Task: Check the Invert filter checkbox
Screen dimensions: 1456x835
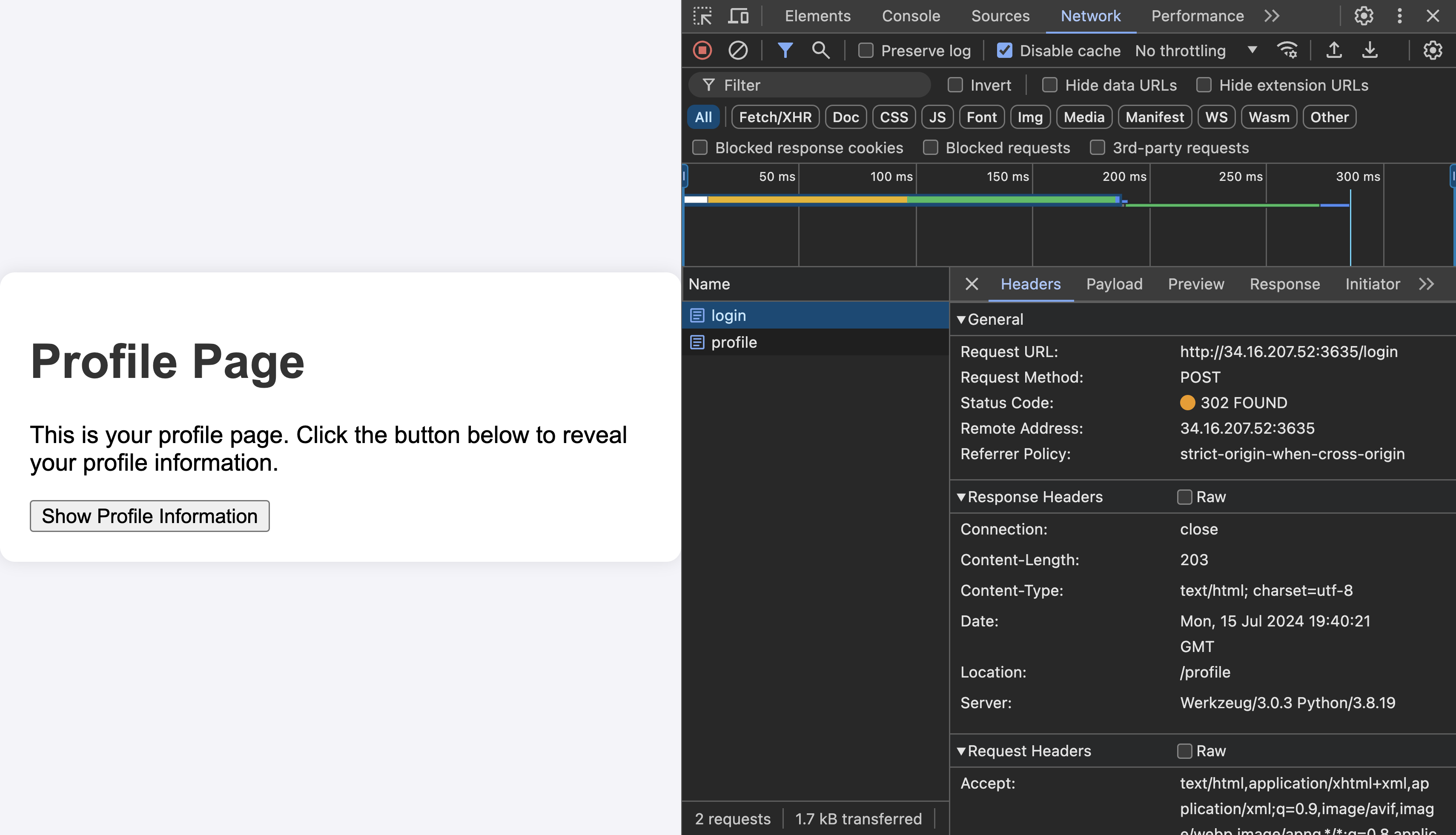Action: point(955,85)
